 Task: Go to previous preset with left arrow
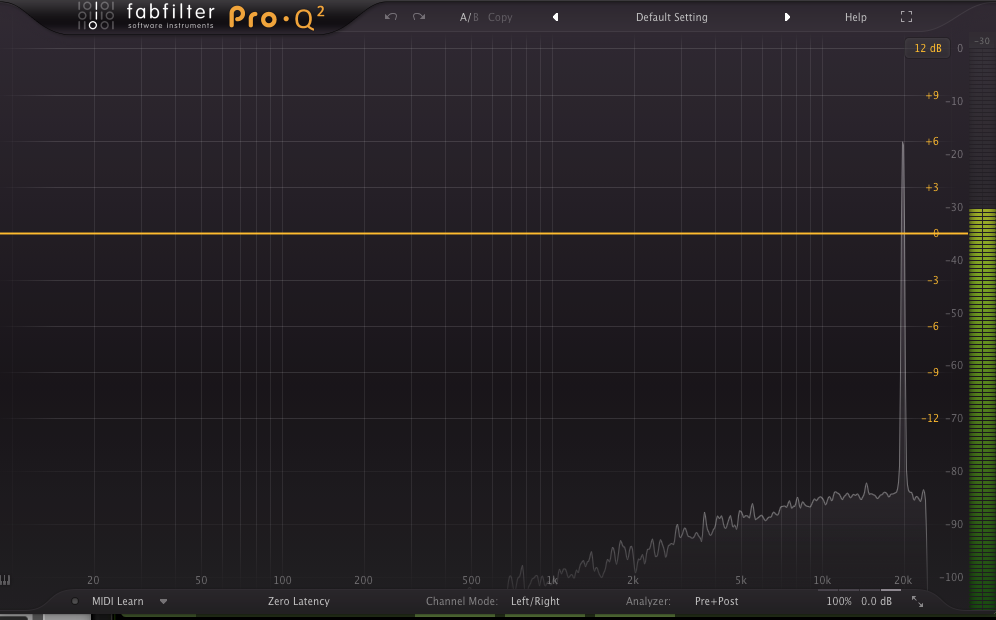(556, 17)
